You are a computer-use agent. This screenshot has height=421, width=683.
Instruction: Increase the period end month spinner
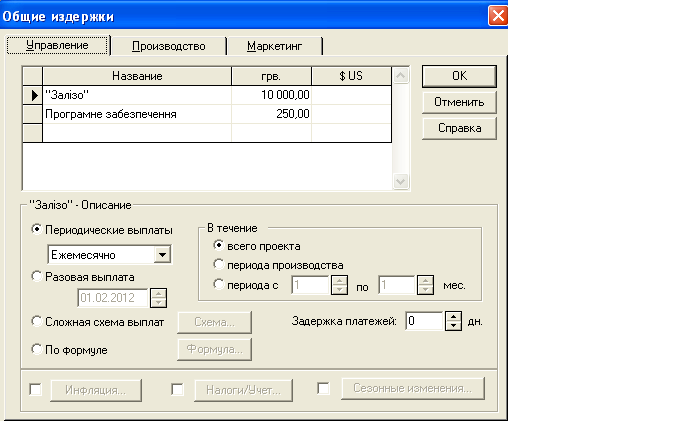click(426, 280)
